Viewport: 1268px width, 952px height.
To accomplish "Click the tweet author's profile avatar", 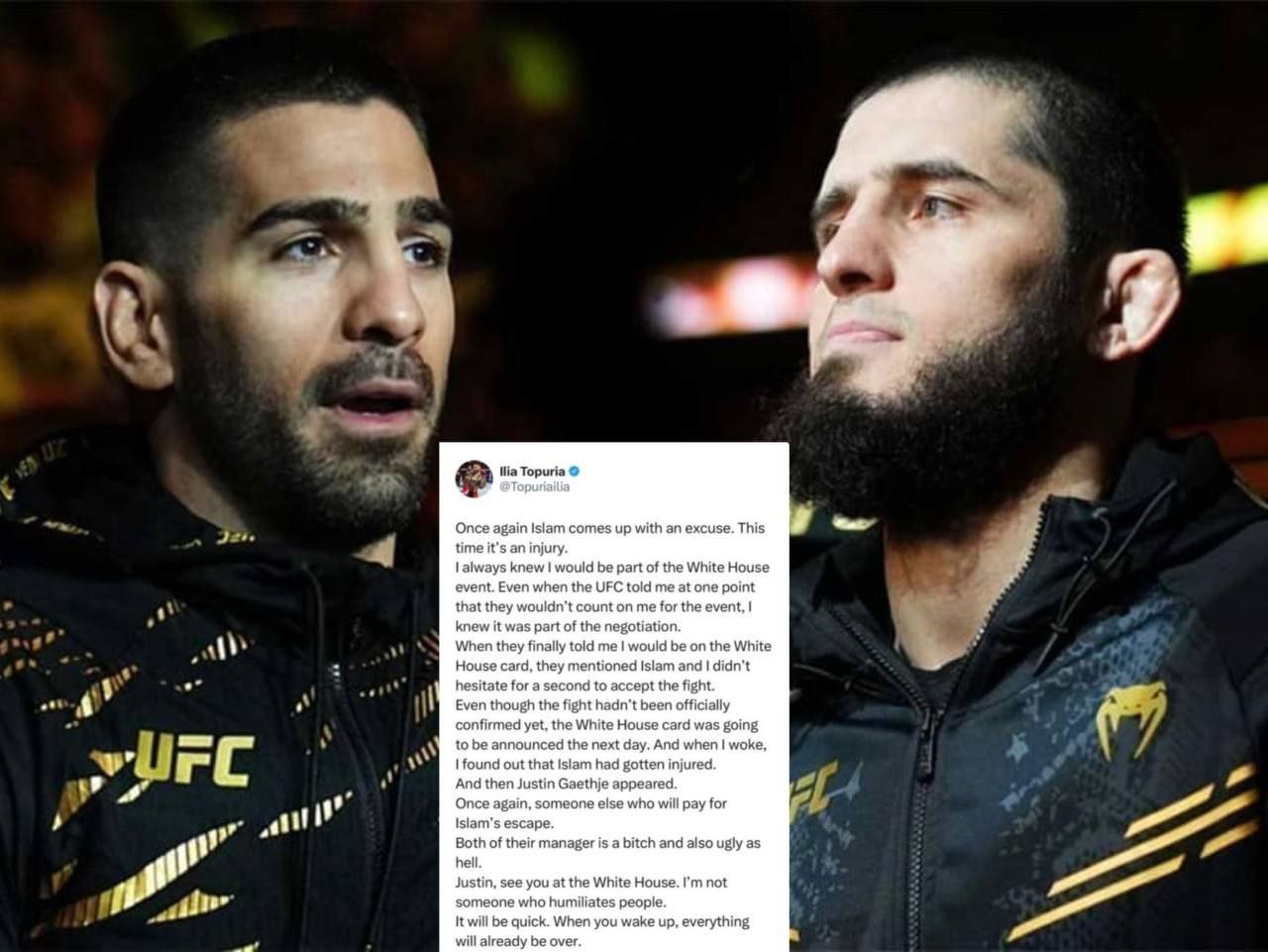I will (x=473, y=477).
